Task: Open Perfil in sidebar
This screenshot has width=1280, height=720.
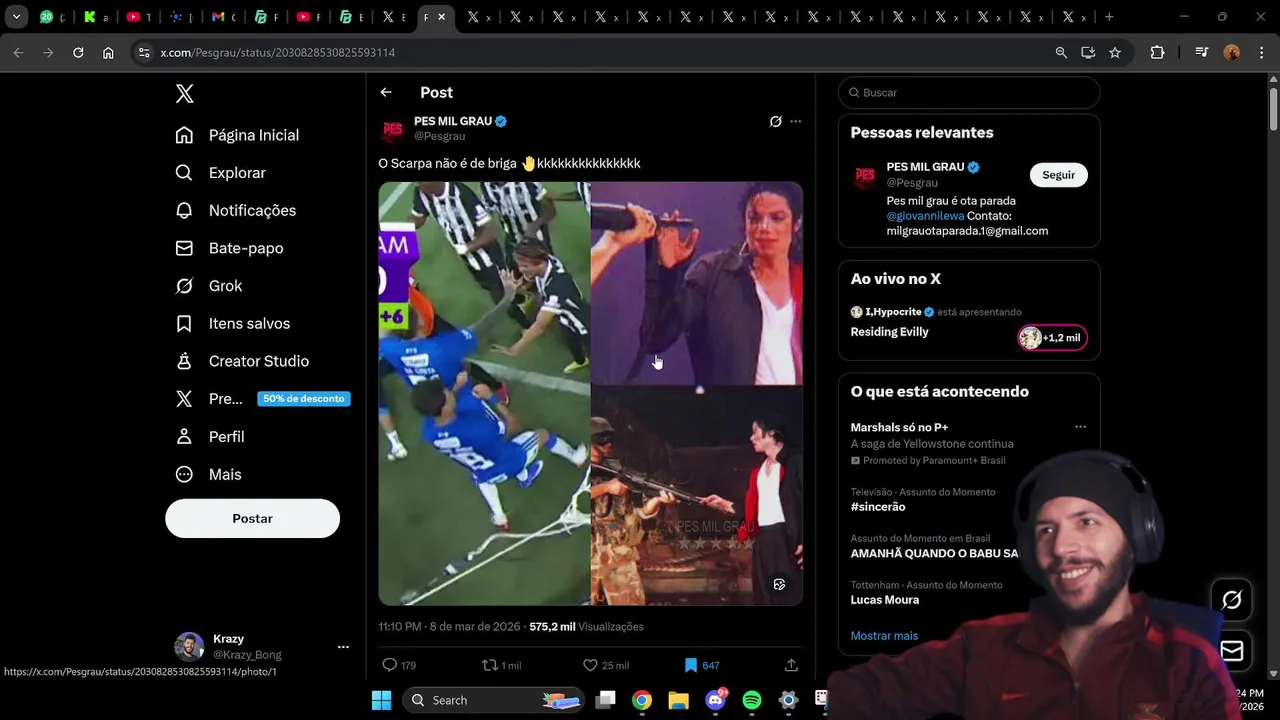Action: [x=209, y=437]
